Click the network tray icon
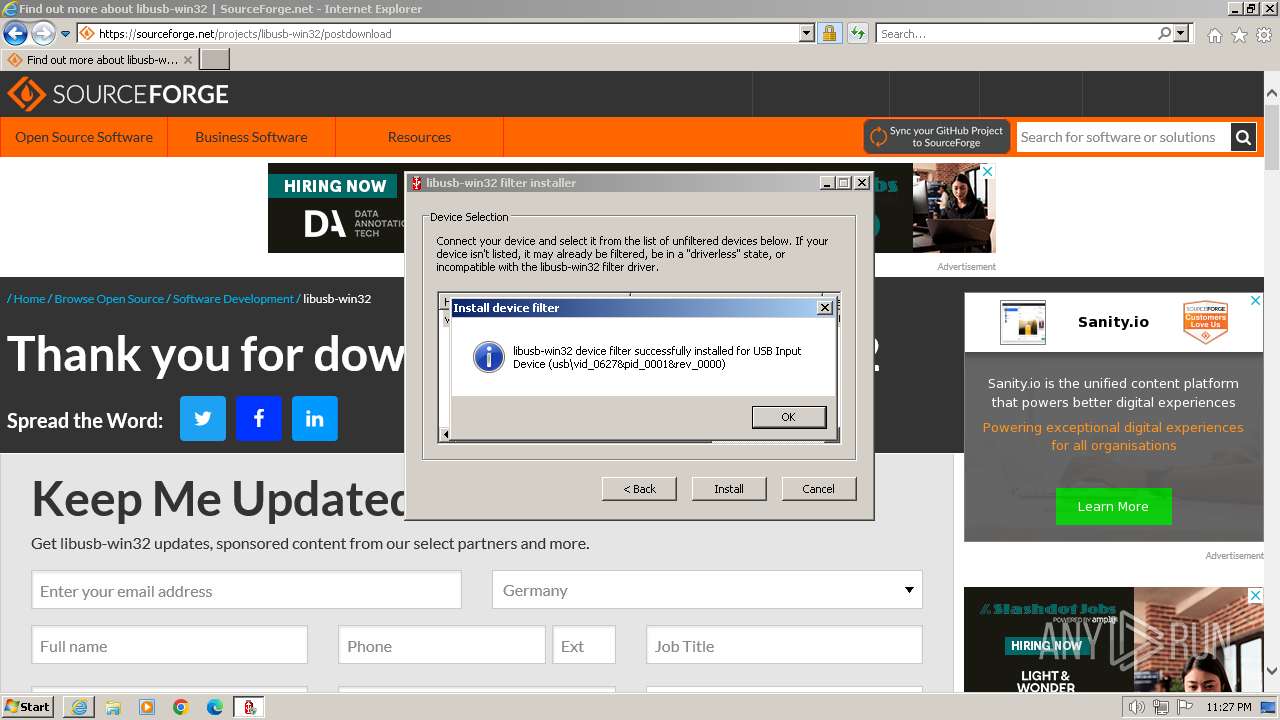This screenshot has height=720, width=1280. [x=1161, y=707]
